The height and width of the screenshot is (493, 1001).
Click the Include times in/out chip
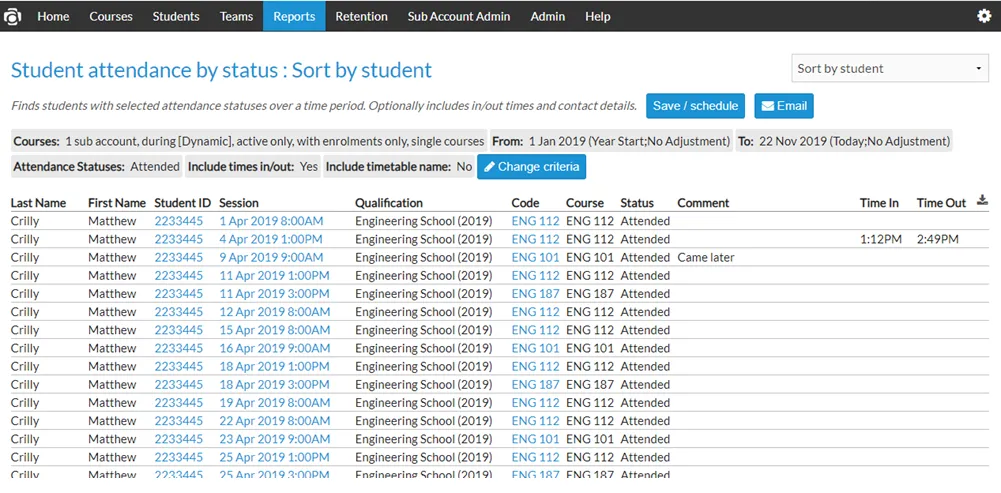[x=253, y=167]
